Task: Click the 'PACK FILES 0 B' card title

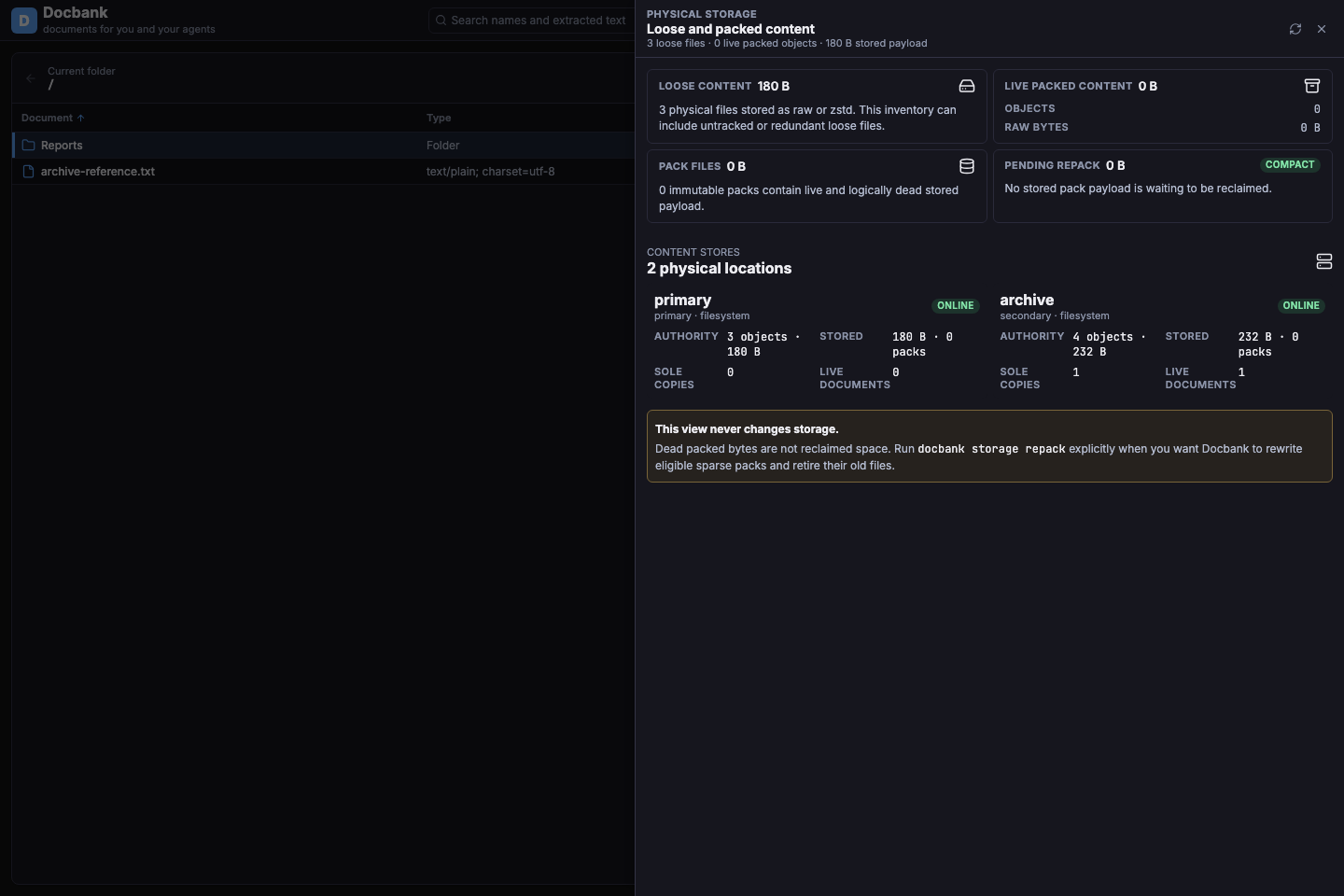Action: [x=702, y=166]
